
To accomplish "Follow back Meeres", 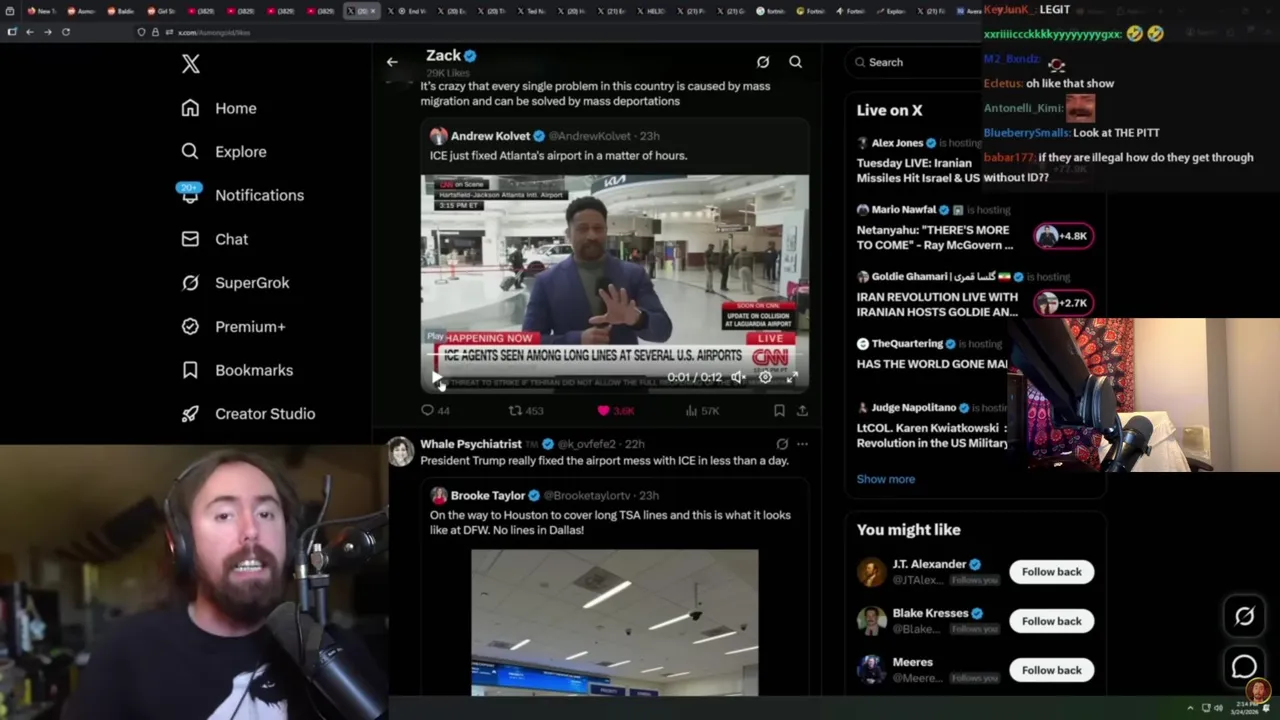I will coord(1051,670).
